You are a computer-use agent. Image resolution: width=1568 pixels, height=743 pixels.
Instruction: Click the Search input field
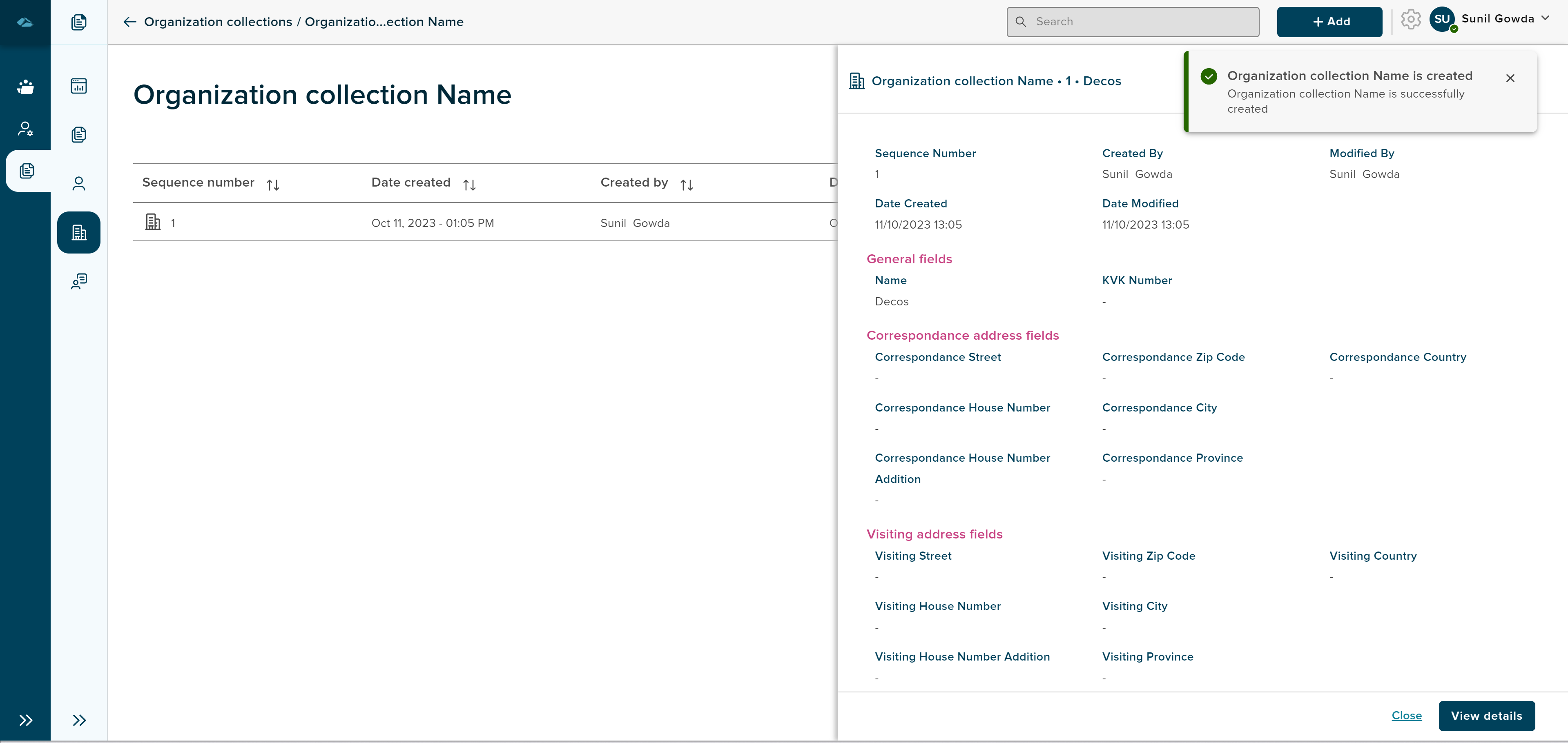tap(1132, 22)
